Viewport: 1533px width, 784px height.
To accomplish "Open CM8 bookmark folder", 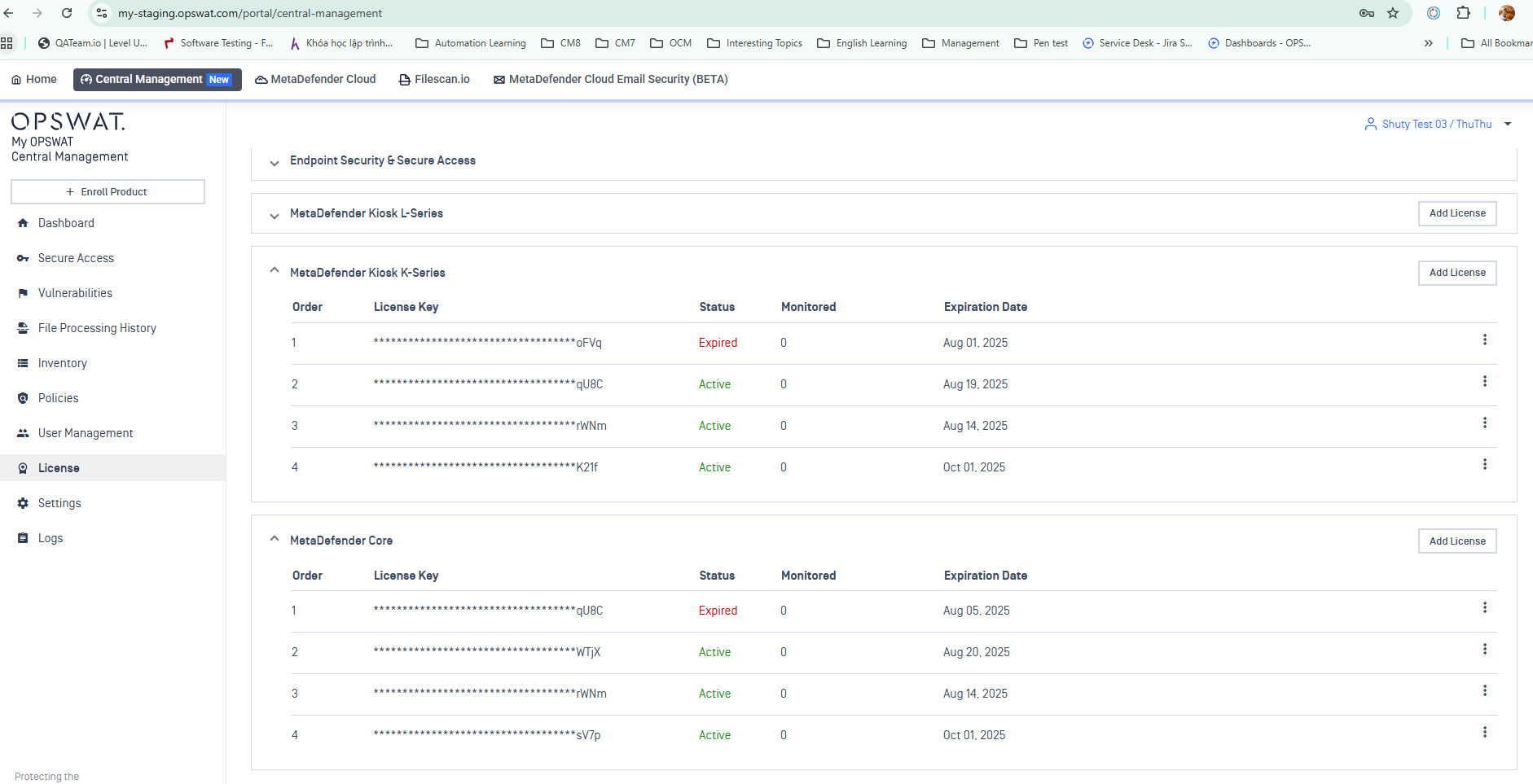I will tap(560, 43).
